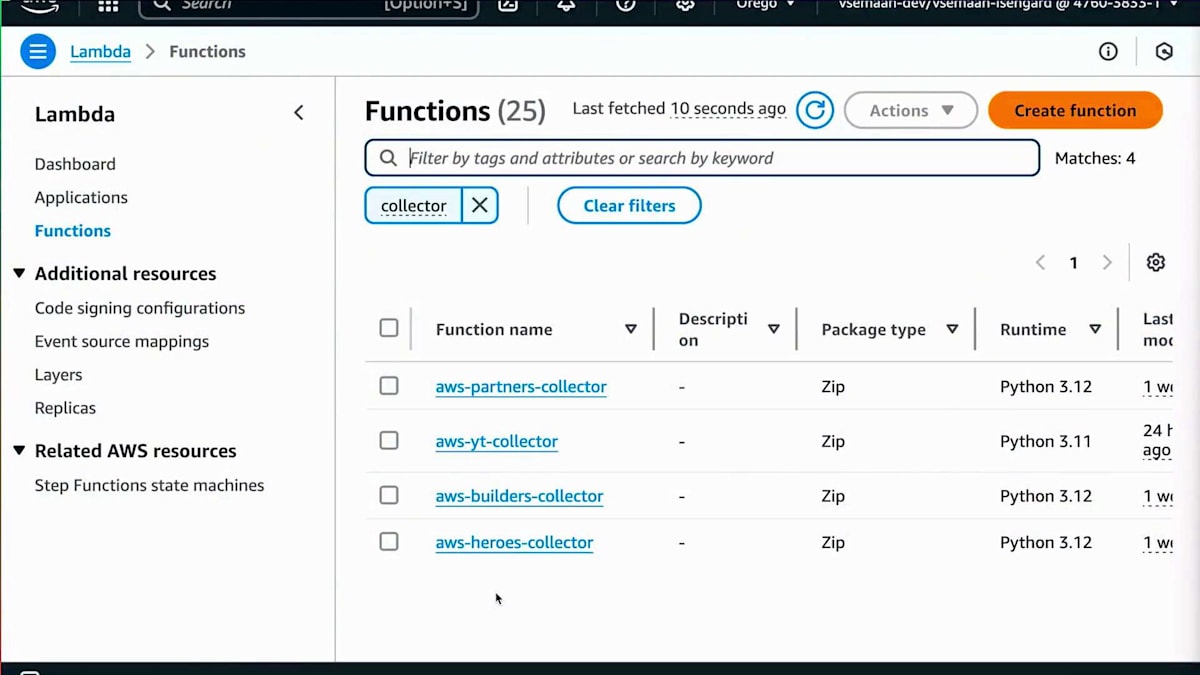Open table preferences gear icon
This screenshot has width=1200, height=675.
1156,262
